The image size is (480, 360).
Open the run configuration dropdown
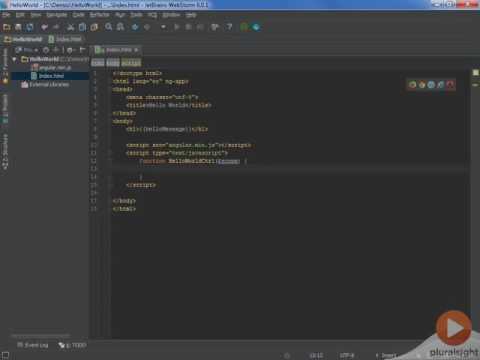tap(163, 27)
